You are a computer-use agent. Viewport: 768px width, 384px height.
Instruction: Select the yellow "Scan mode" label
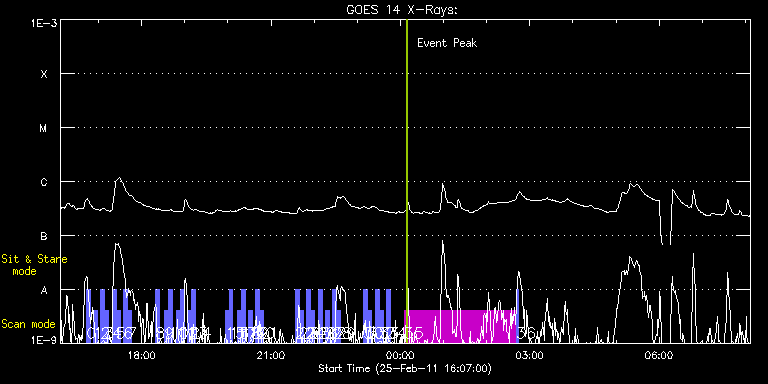(x=28, y=324)
